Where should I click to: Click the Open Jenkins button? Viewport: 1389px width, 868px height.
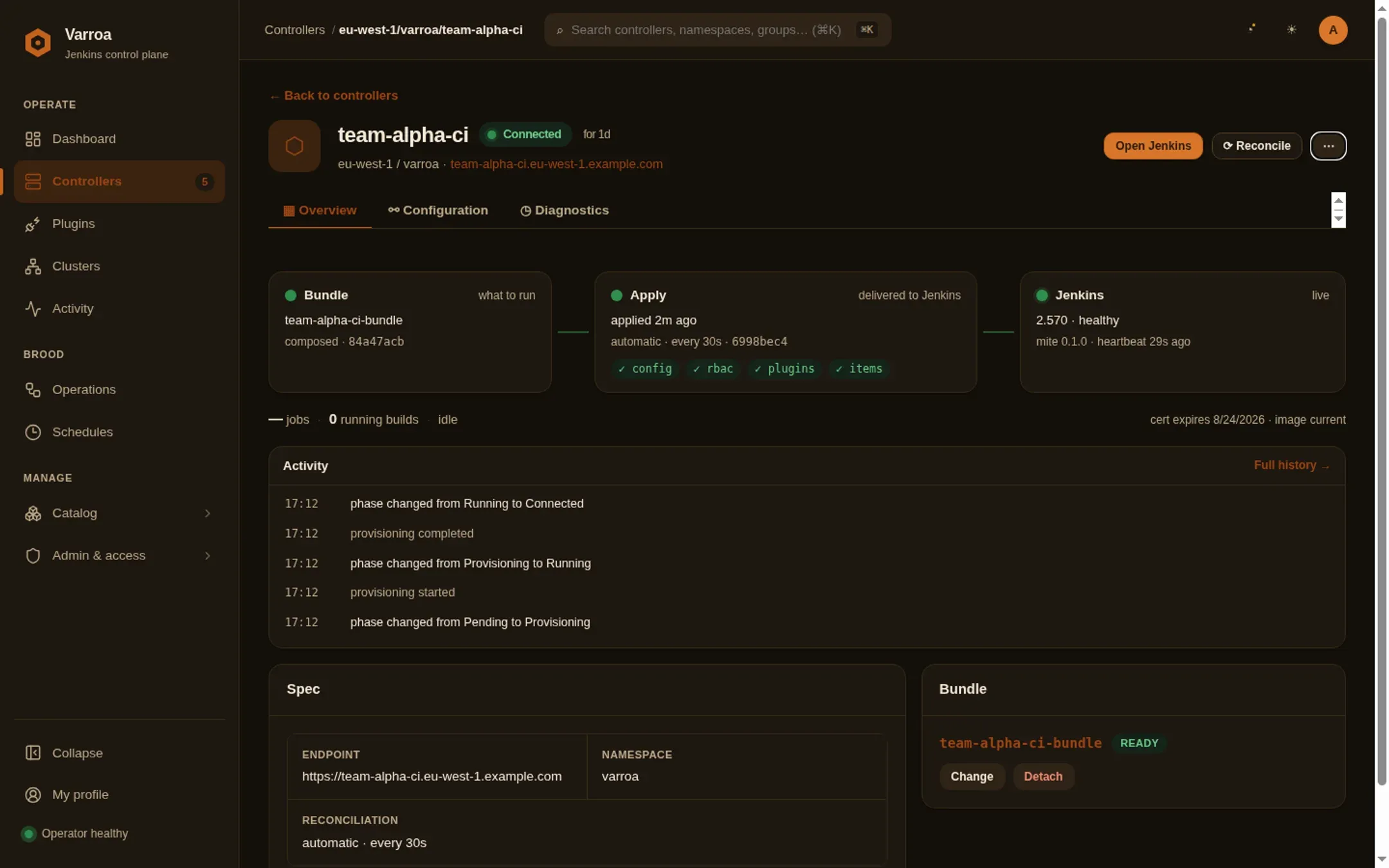[1152, 146]
